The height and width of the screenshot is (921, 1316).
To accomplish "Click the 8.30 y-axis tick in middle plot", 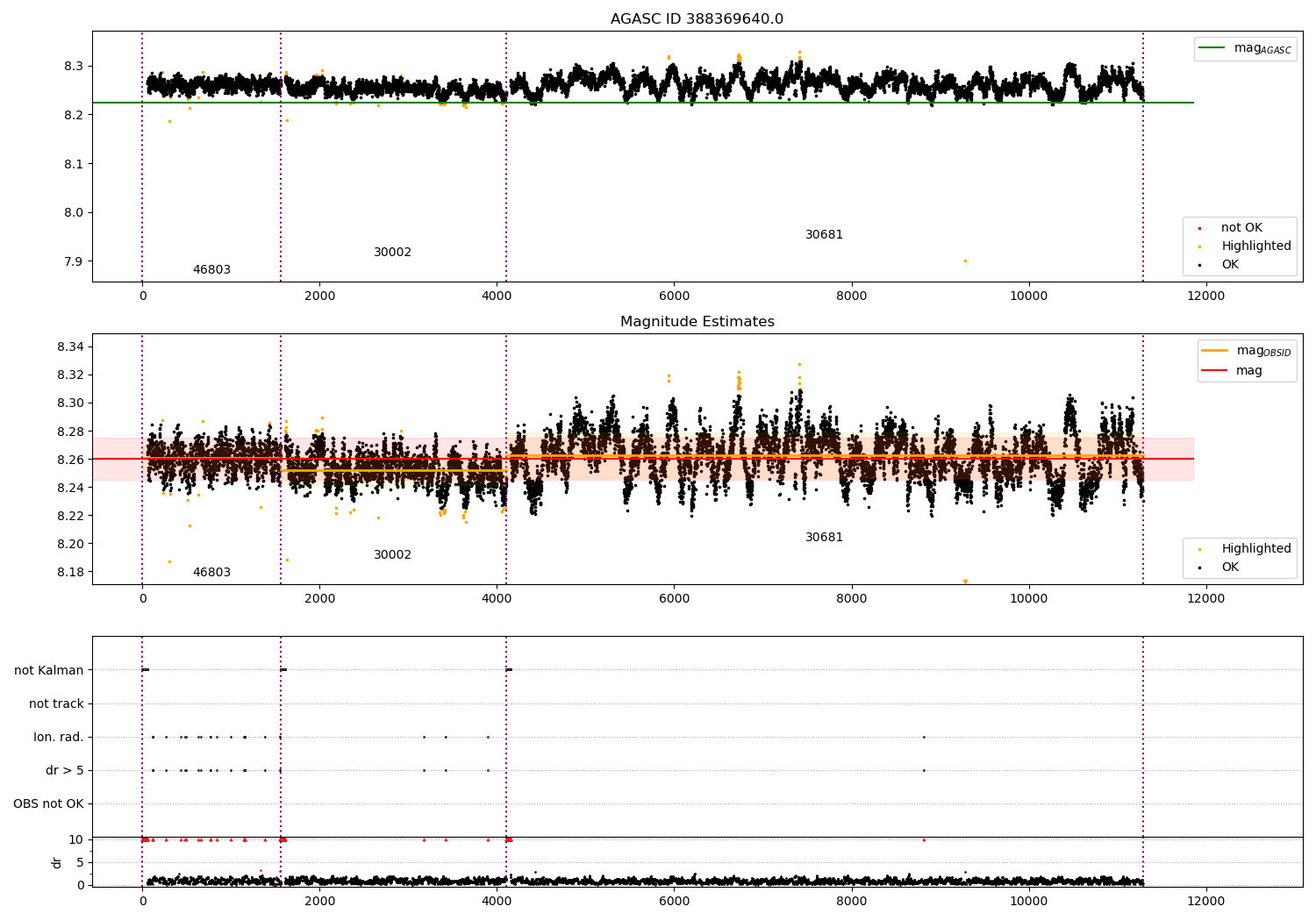I will (70, 403).
